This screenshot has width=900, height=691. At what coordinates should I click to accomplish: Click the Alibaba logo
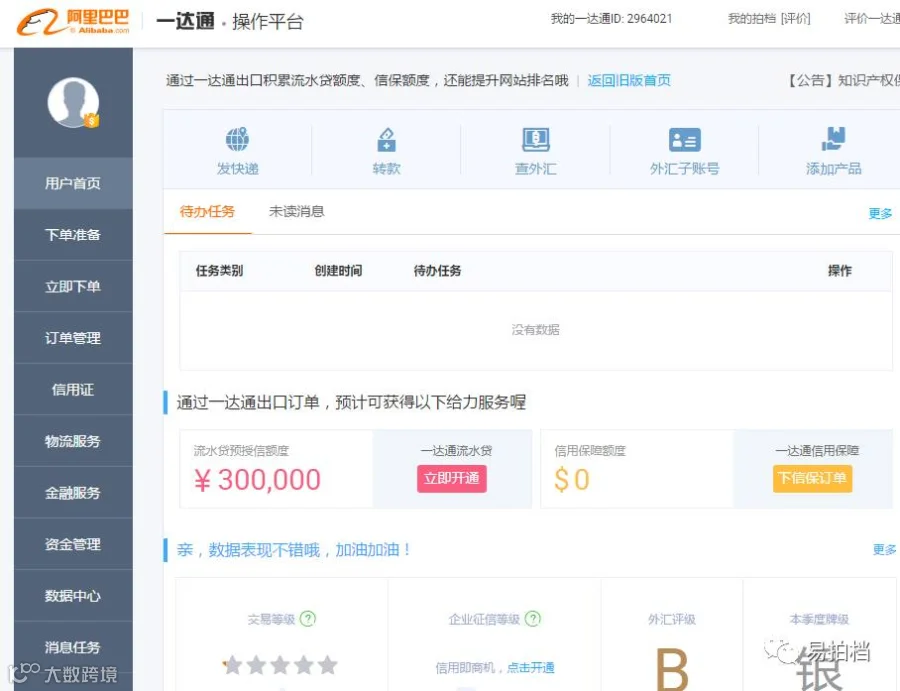[73, 22]
